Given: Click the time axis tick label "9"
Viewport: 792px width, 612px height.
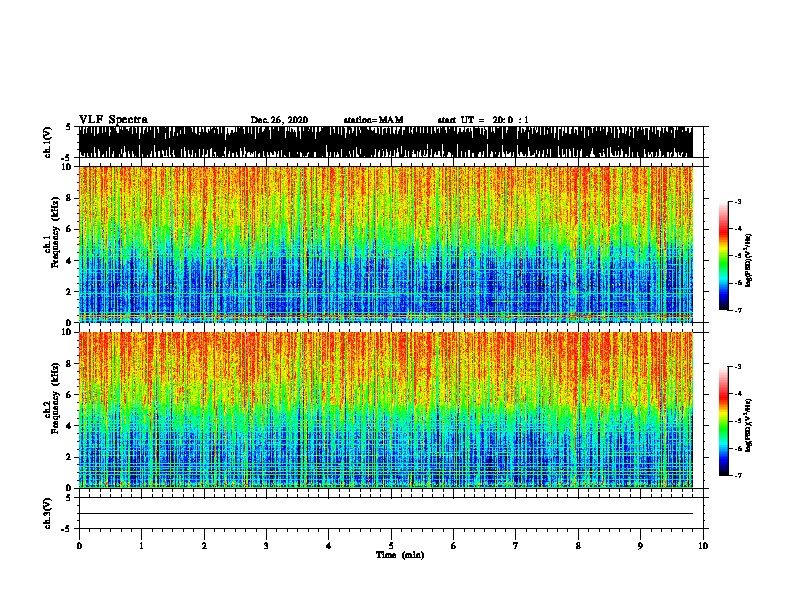Looking at the screenshot, I should tap(640, 545).
